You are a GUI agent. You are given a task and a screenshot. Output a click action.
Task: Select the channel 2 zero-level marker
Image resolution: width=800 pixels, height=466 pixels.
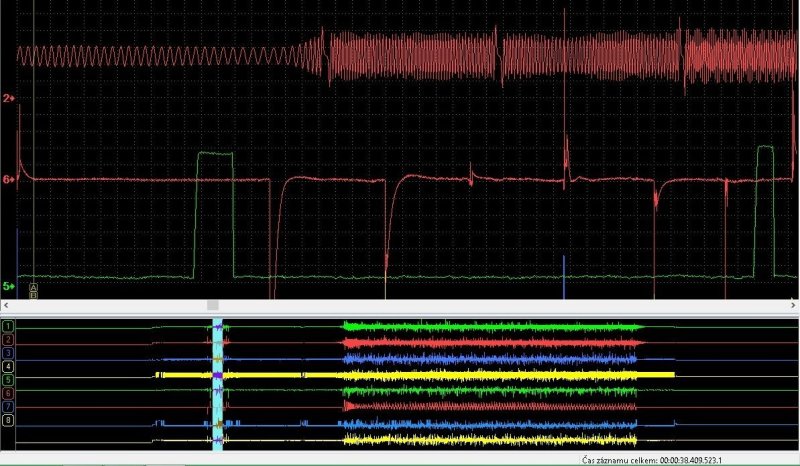click(8, 98)
